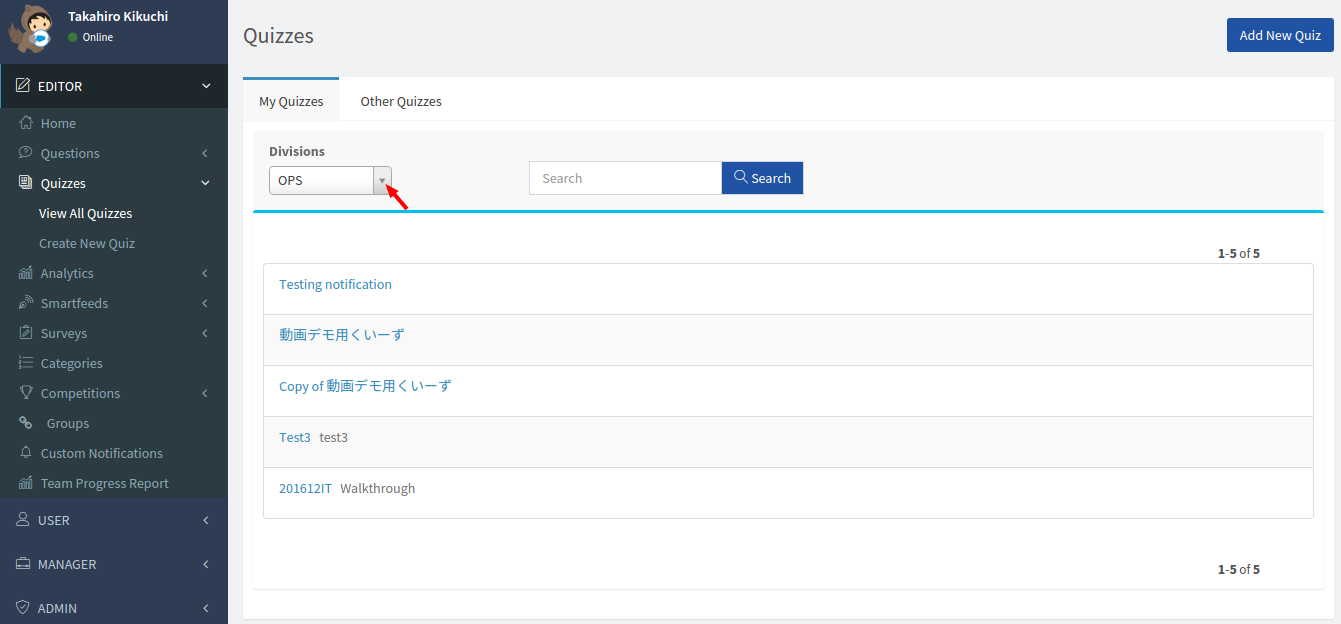This screenshot has width=1341, height=624.
Task: Open the Testing notification quiz
Action: (335, 285)
